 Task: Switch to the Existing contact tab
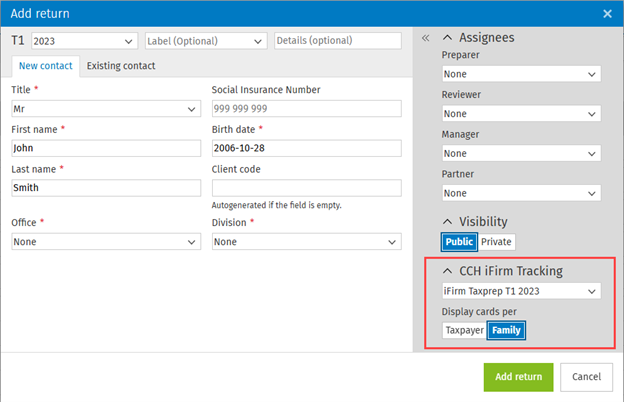(121, 66)
